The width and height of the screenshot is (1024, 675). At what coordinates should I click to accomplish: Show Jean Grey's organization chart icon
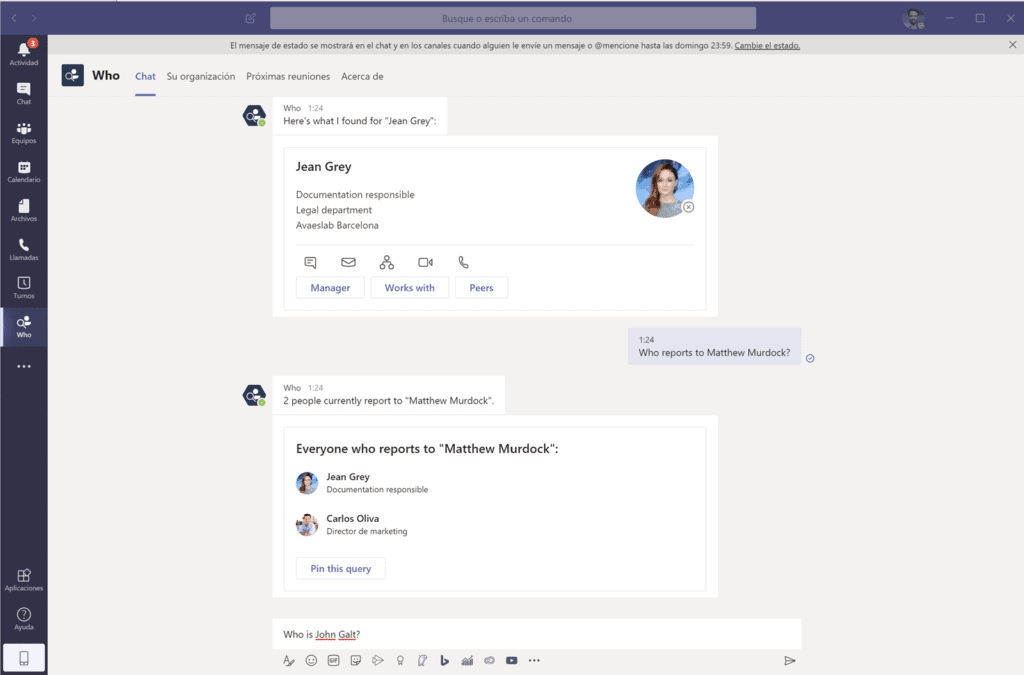[387, 262]
